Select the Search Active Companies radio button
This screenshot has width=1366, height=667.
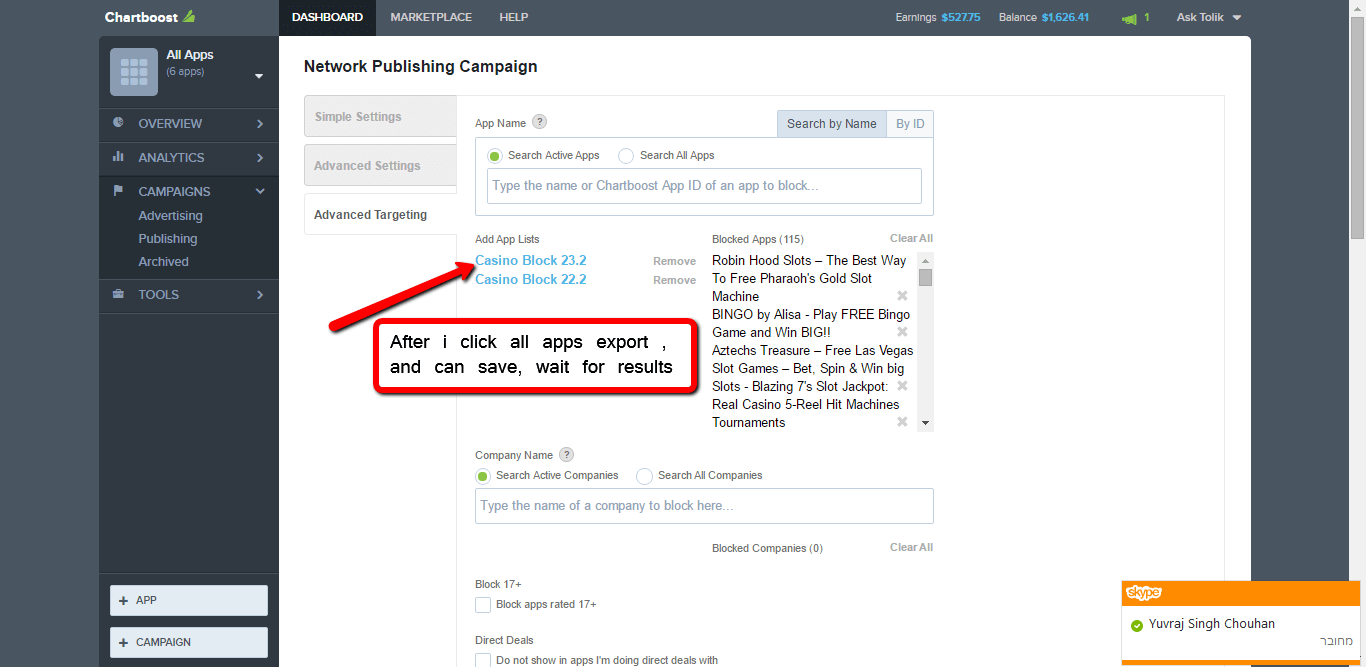(483, 476)
